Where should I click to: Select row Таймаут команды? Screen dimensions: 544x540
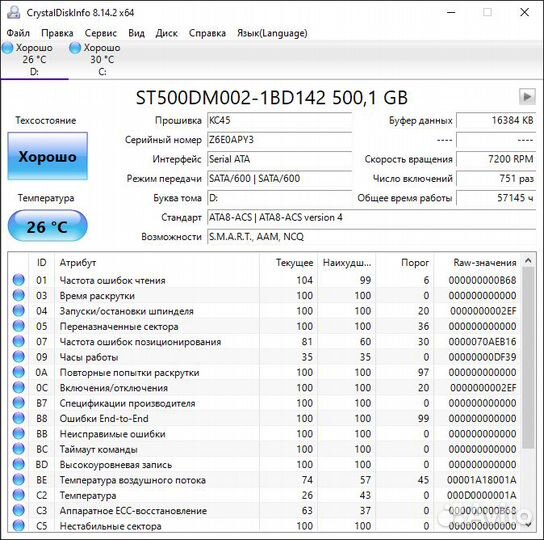tap(265, 449)
